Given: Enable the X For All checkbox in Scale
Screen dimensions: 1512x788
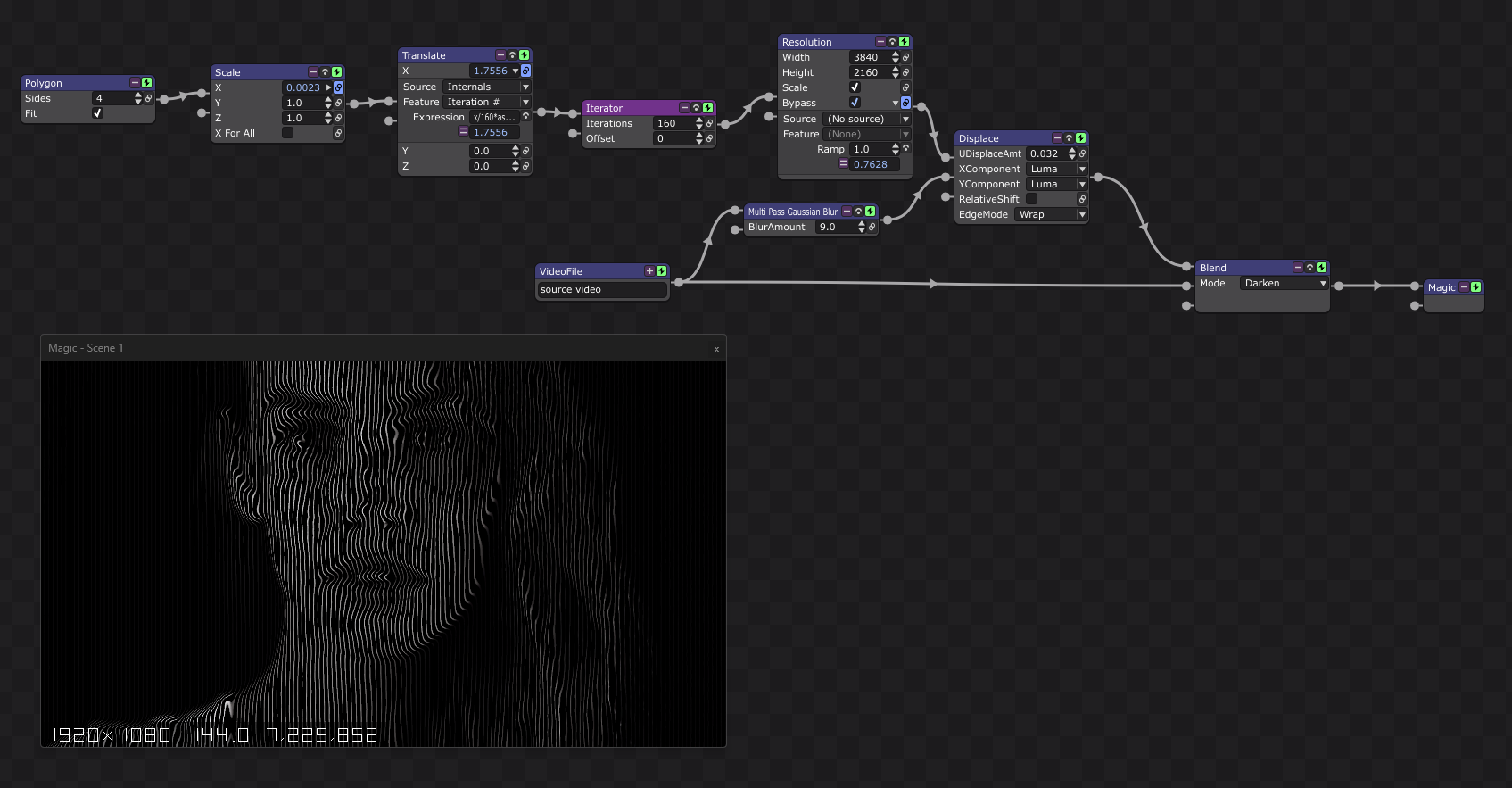Looking at the screenshot, I should pyautogui.click(x=287, y=133).
